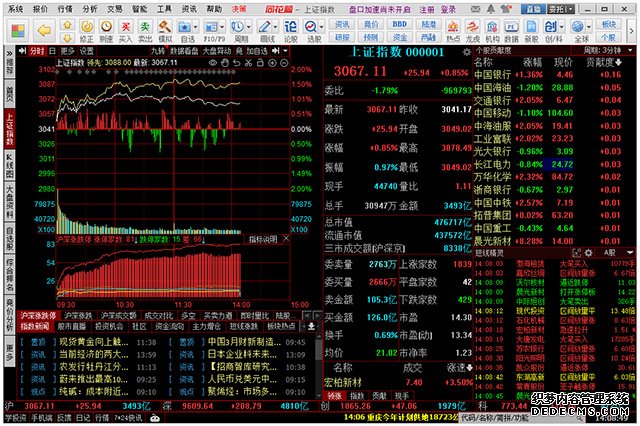Click the scissors icon above the chart
The height and width of the screenshot is (426, 640).
(248, 63)
